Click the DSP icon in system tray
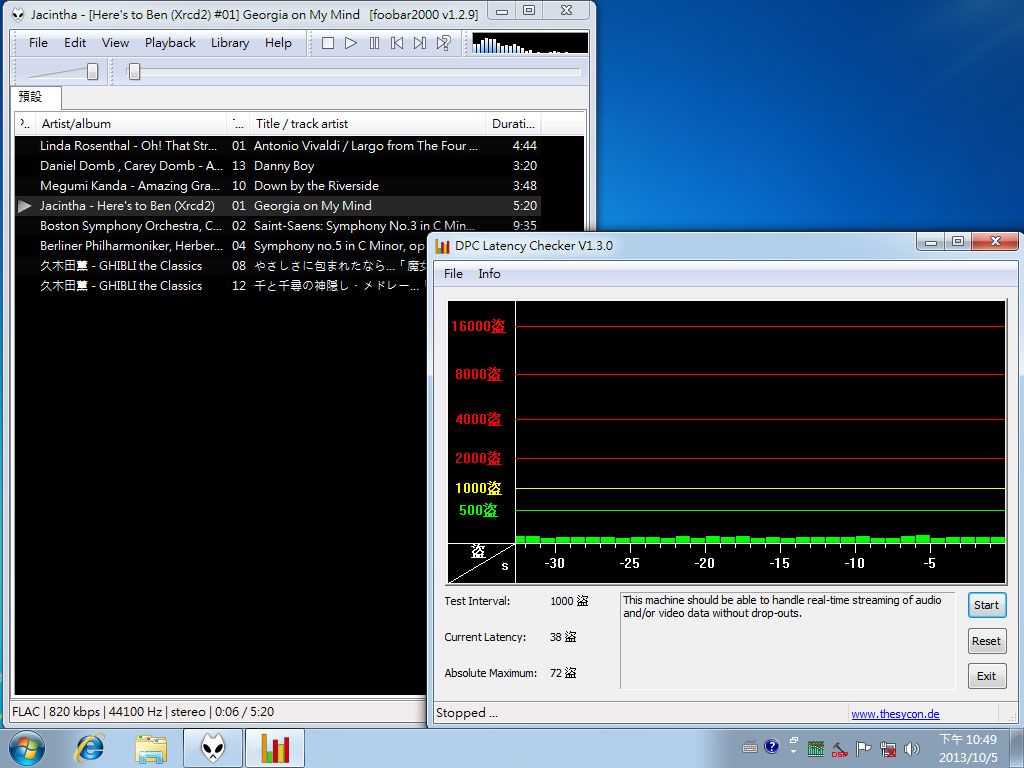Image resolution: width=1024 pixels, height=768 pixels. pyautogui.click(x=839, y=748)
